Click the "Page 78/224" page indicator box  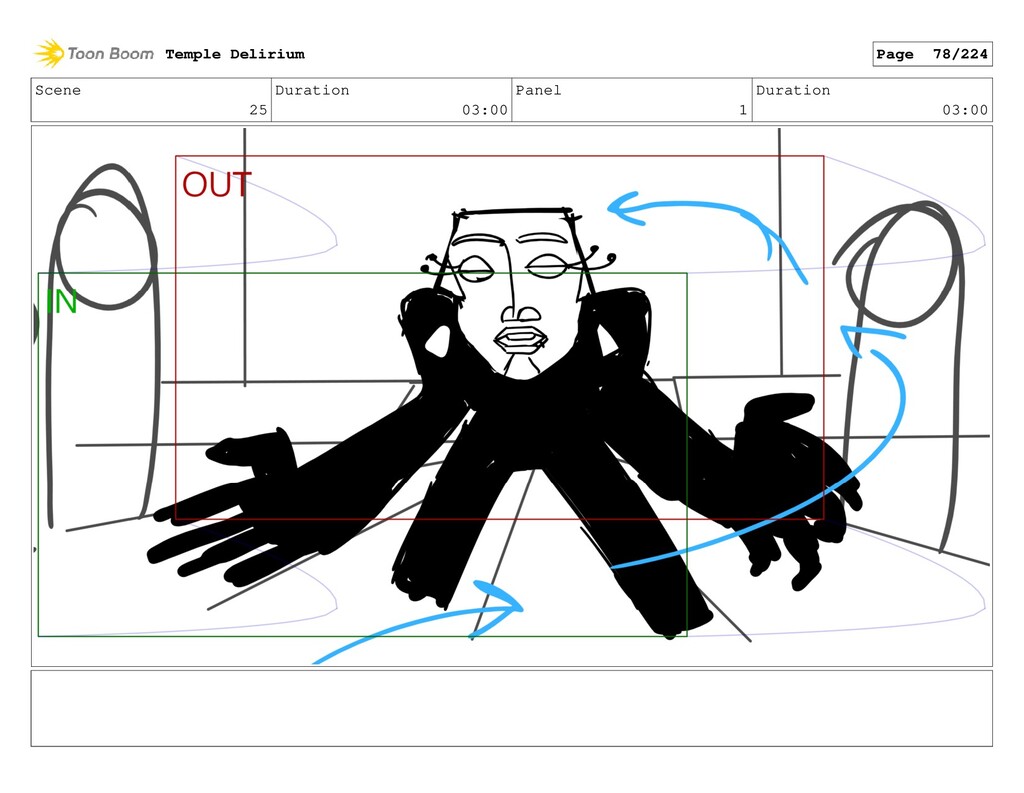[x=932, y=54]
